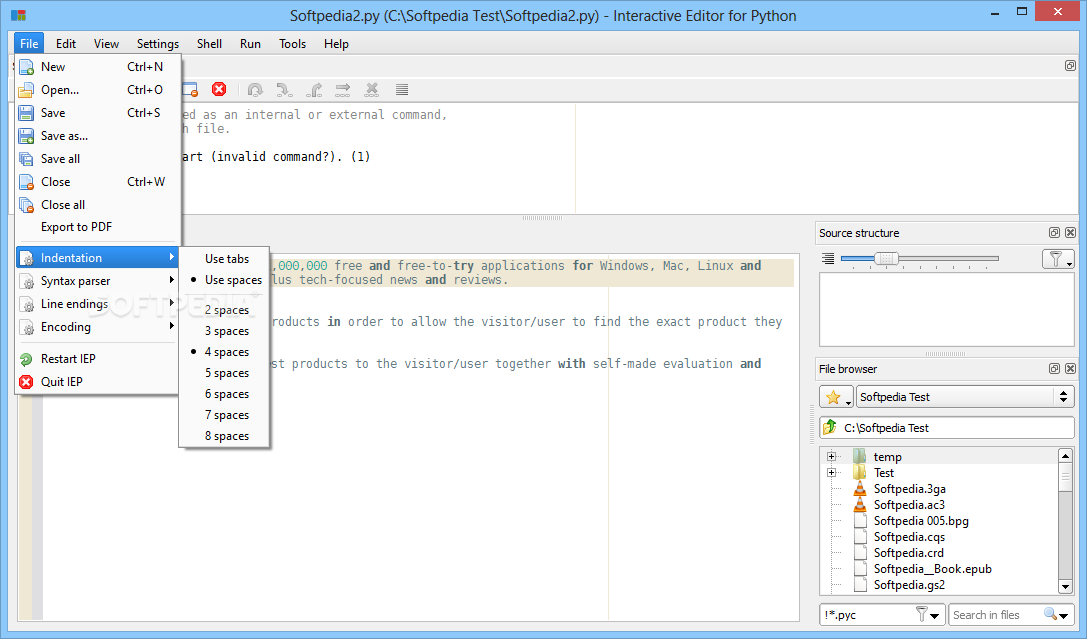Click the Close file icon in File menu
Screen dimensions: 1087x639
(x=26, y=182)
